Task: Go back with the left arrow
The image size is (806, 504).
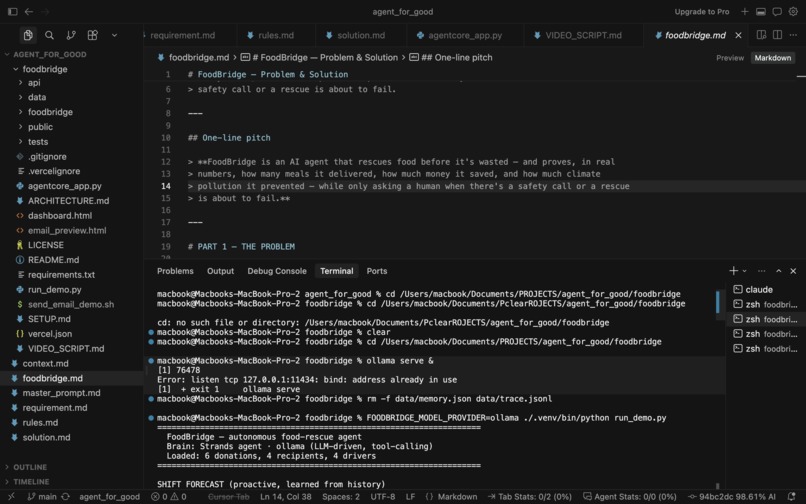Action: (x=29, y=11)
